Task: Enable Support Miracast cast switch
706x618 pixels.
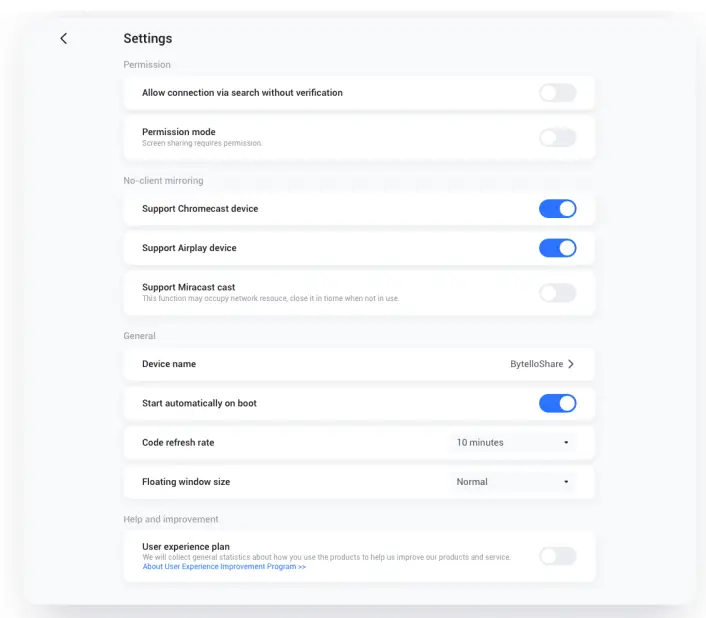Action: [557, 293]
